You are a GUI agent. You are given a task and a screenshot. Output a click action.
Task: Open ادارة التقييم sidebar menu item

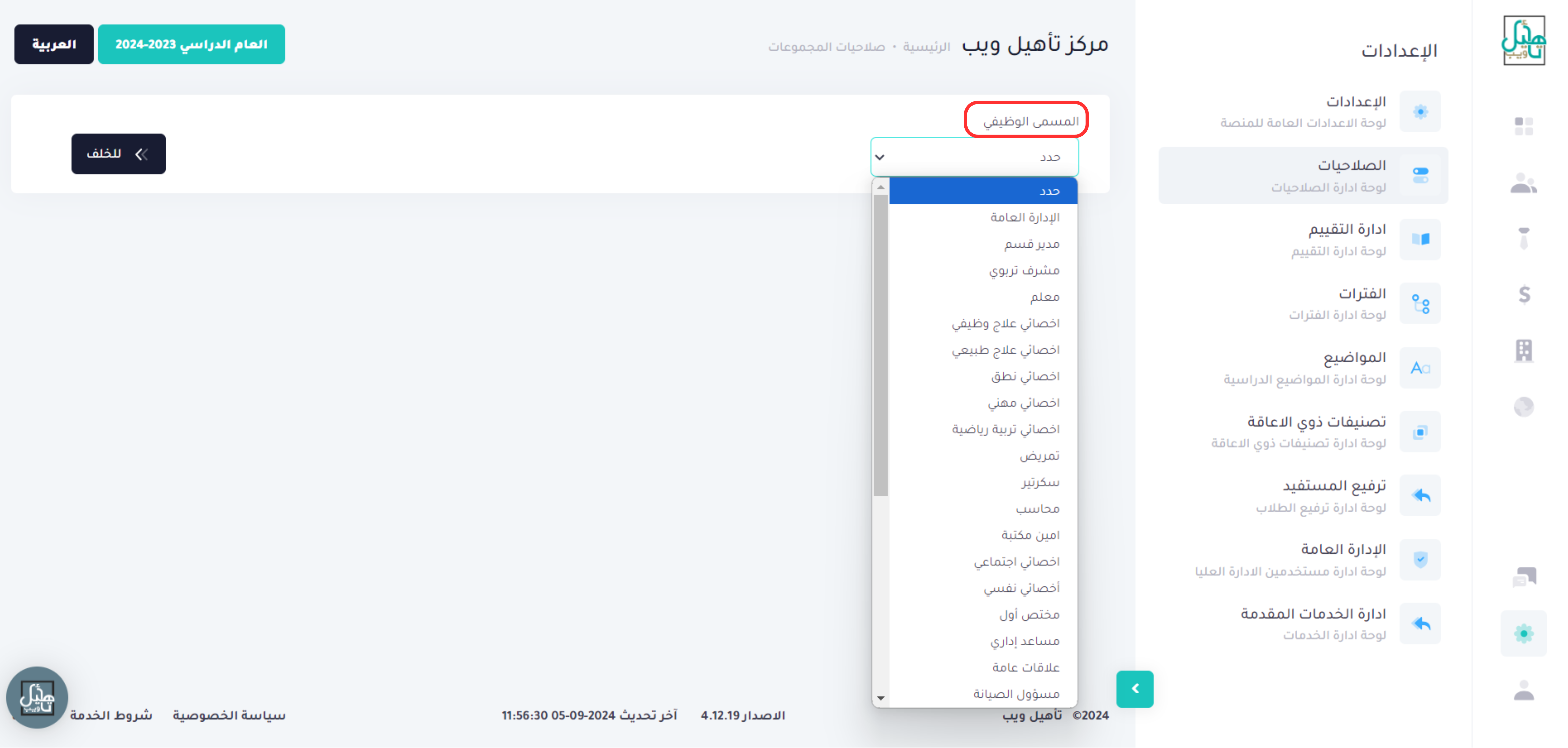1303,239
